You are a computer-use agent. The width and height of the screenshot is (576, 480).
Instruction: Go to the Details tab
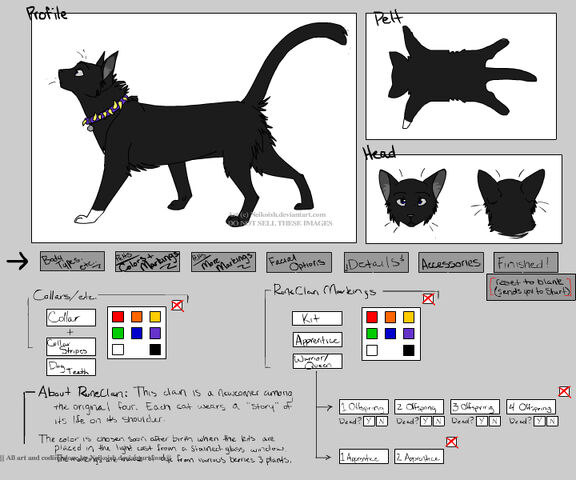pyautogui.click(x=376, y=262)
